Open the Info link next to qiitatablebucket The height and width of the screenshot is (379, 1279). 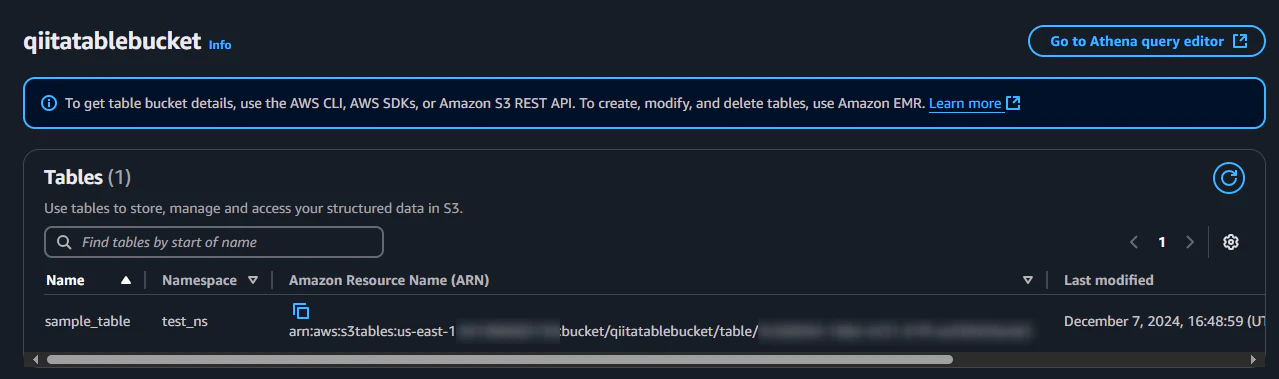[x=220, y=45]
